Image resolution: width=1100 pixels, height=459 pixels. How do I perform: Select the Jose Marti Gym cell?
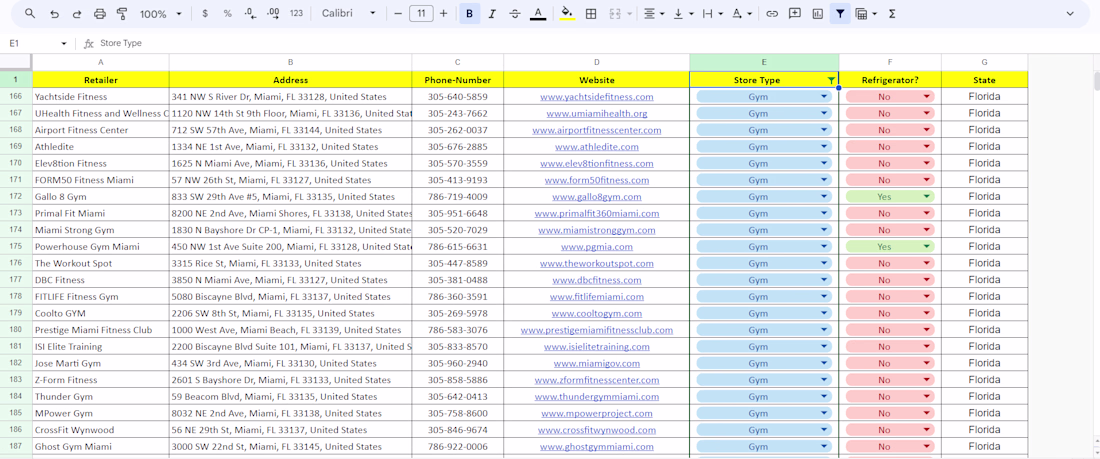click(x=101, y=364)
